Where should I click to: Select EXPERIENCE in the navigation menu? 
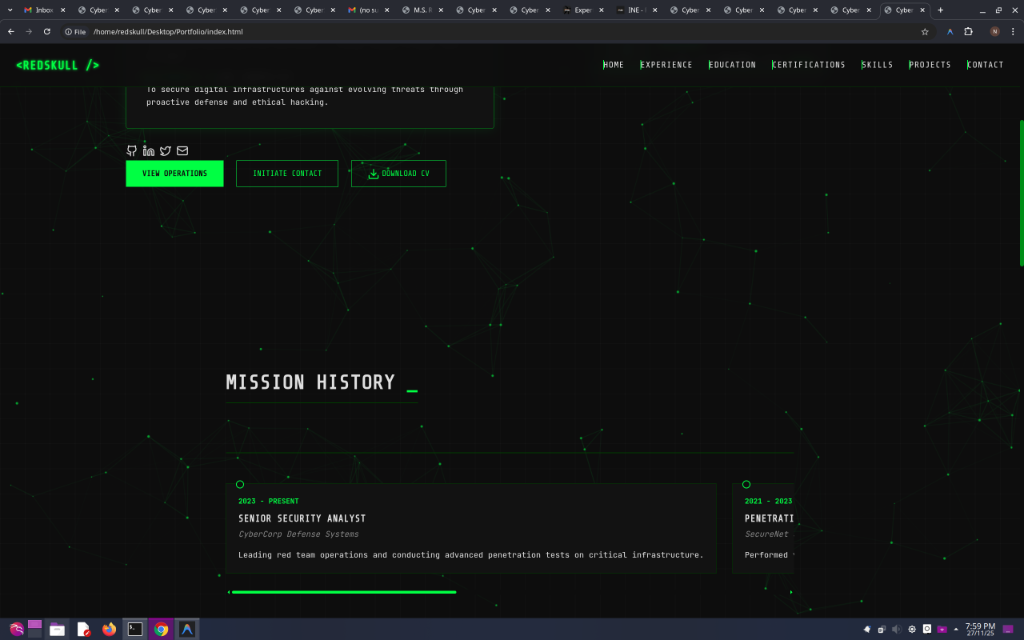(x=666, y=64)
